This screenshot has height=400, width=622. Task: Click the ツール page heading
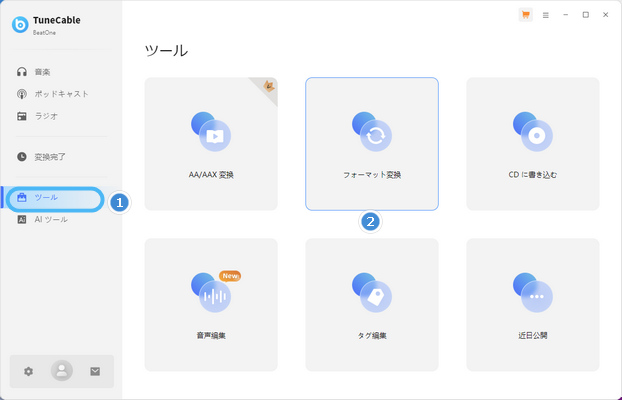pyautogui.click(x=166, y=51)
